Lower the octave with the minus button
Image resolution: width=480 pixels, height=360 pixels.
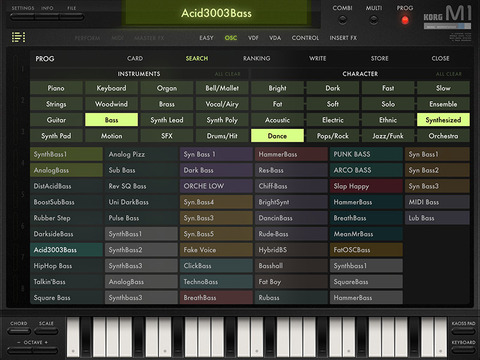coord(20,350)
